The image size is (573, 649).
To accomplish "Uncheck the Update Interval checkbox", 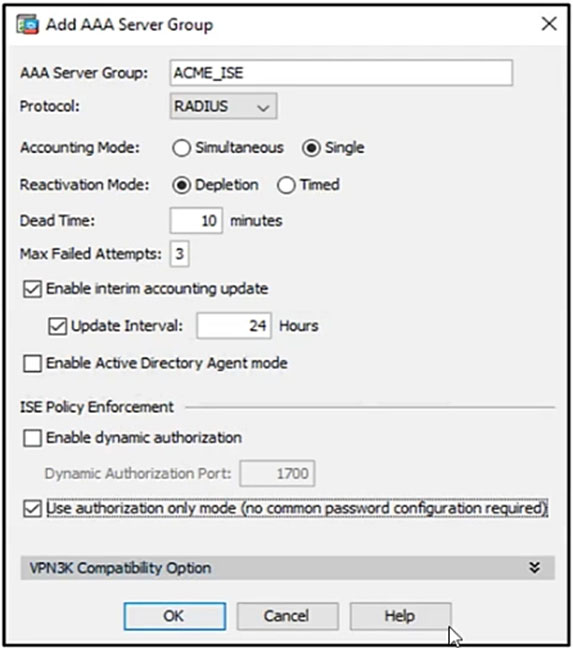I will pyautogui.click(x=58, y=326).
